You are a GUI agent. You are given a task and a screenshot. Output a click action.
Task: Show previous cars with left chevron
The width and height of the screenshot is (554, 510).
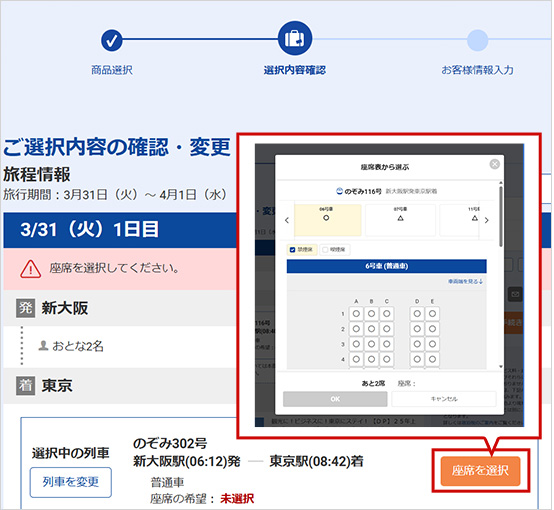[x=287, y=220]
